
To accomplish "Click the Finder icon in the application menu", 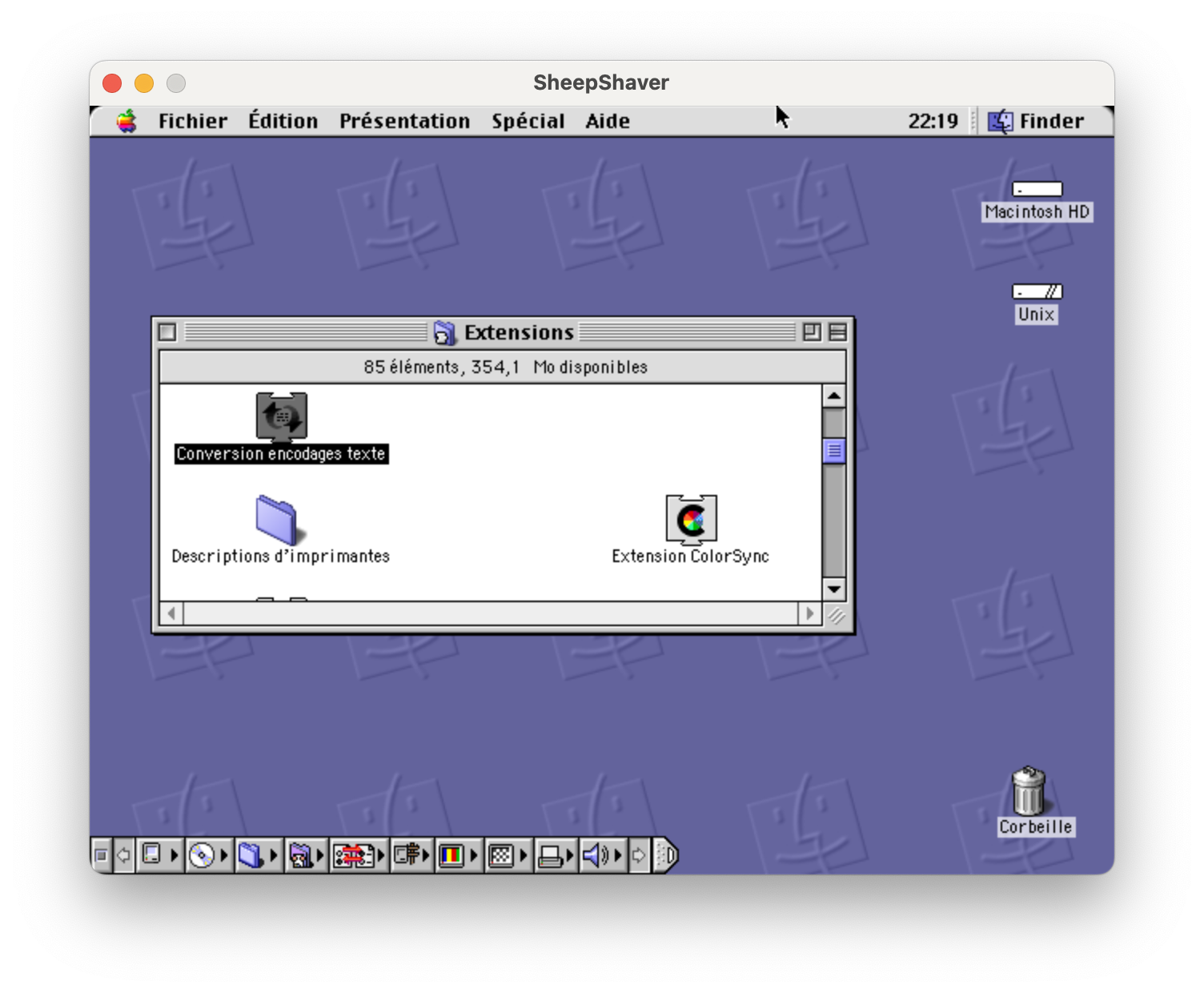I will coord(1000,122).
